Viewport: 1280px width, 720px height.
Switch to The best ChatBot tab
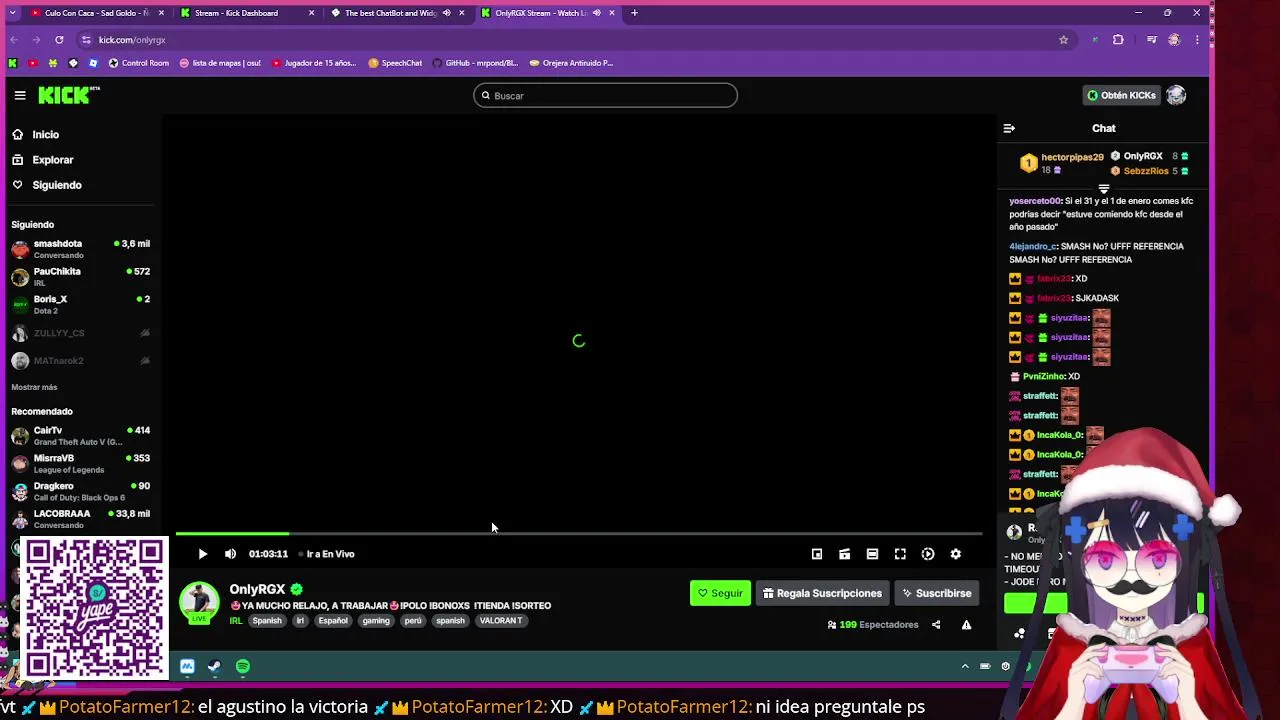pos(396,13)
